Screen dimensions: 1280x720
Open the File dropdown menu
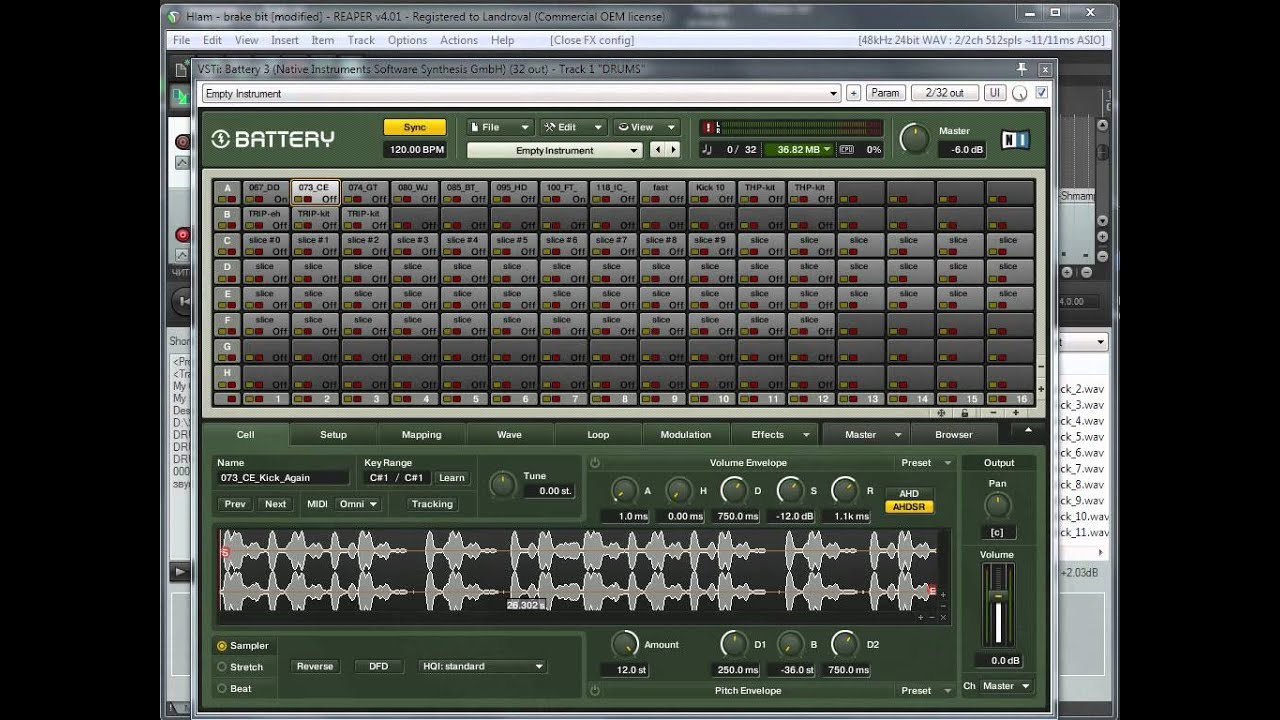[x=499, y=127]
